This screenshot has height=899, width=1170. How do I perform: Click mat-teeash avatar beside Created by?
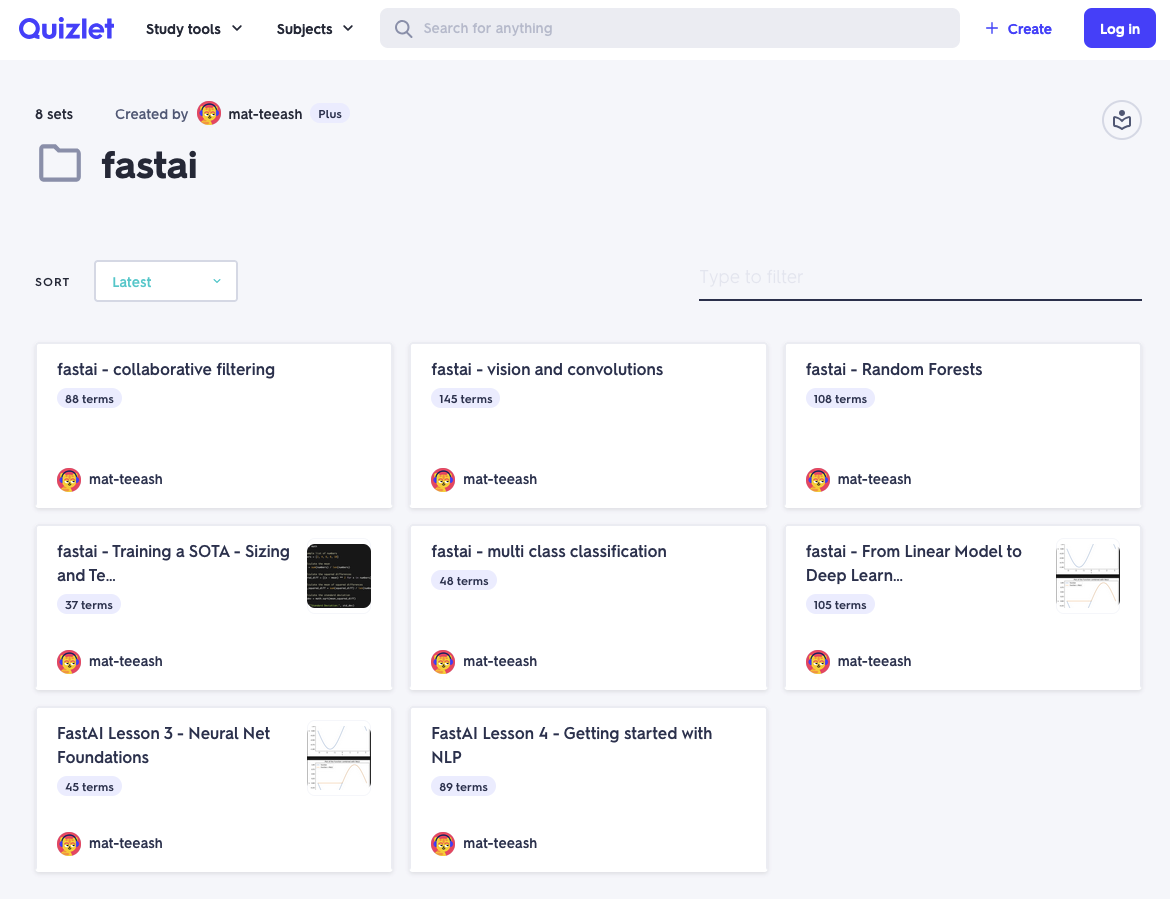tap(209, 114)
